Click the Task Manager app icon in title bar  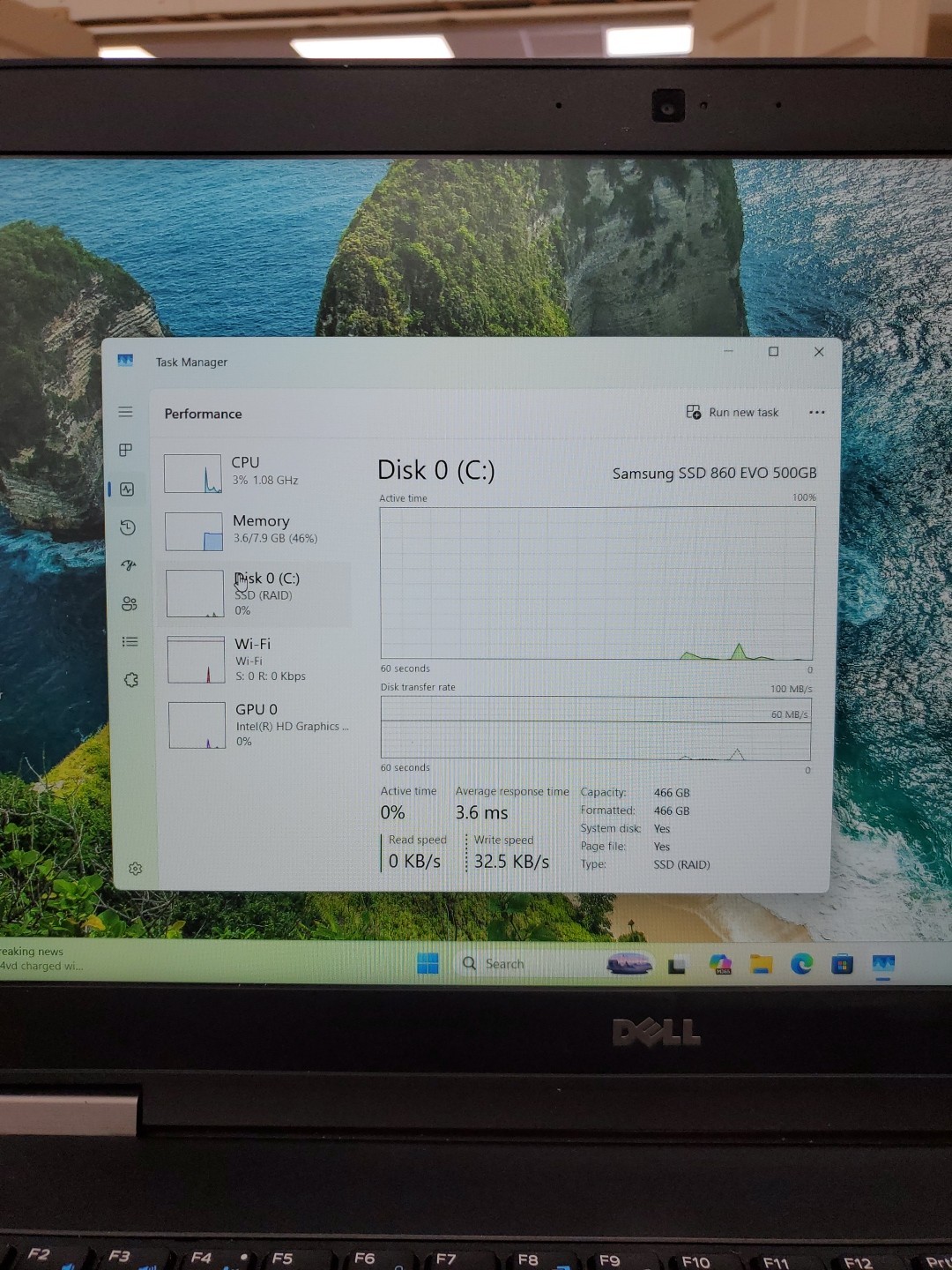125,361
